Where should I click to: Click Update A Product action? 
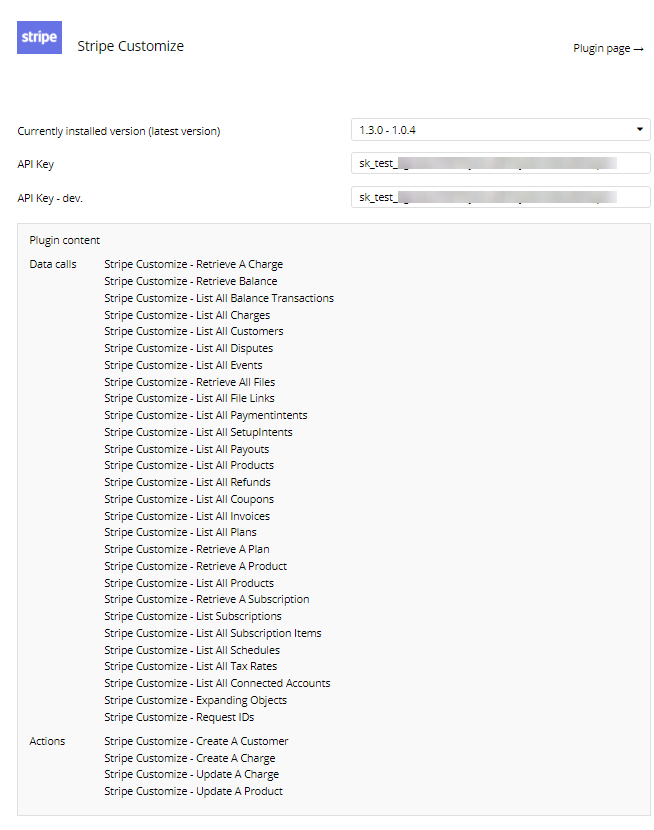coord(193,791)
